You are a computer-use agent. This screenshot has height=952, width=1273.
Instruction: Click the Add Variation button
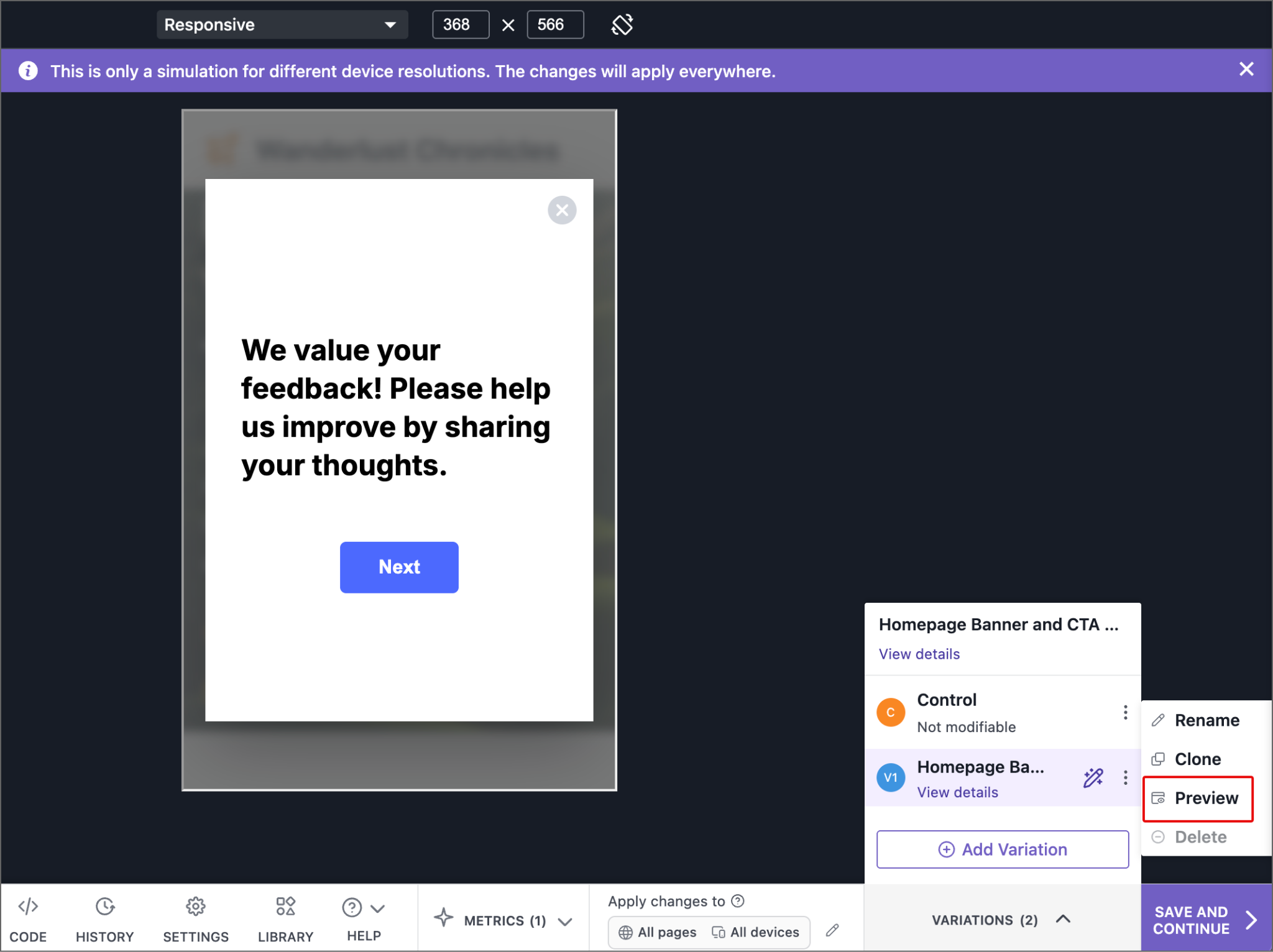pos(1002,849)
